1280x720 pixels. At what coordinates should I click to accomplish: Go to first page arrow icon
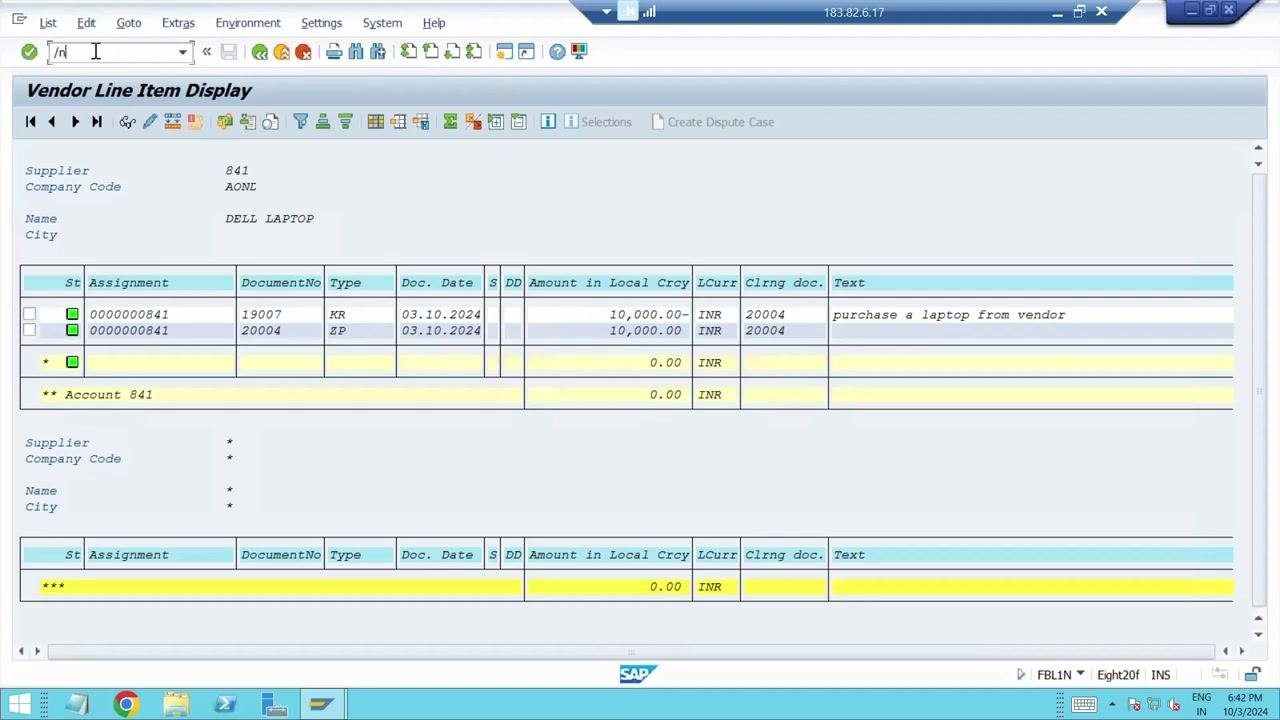30,122
